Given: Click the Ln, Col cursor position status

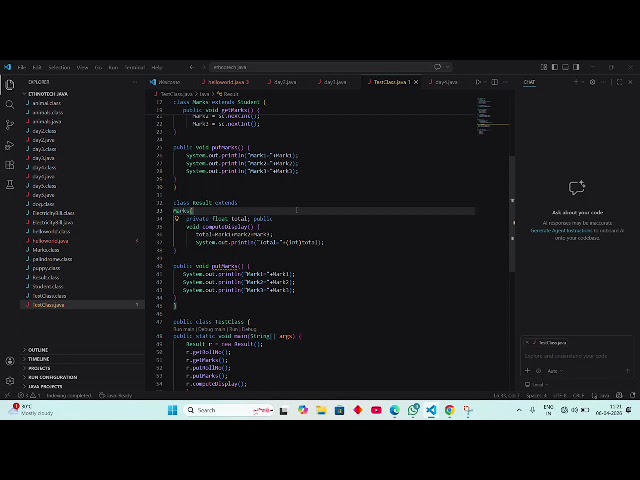Looking at the screenshot, I should (507, 395).
